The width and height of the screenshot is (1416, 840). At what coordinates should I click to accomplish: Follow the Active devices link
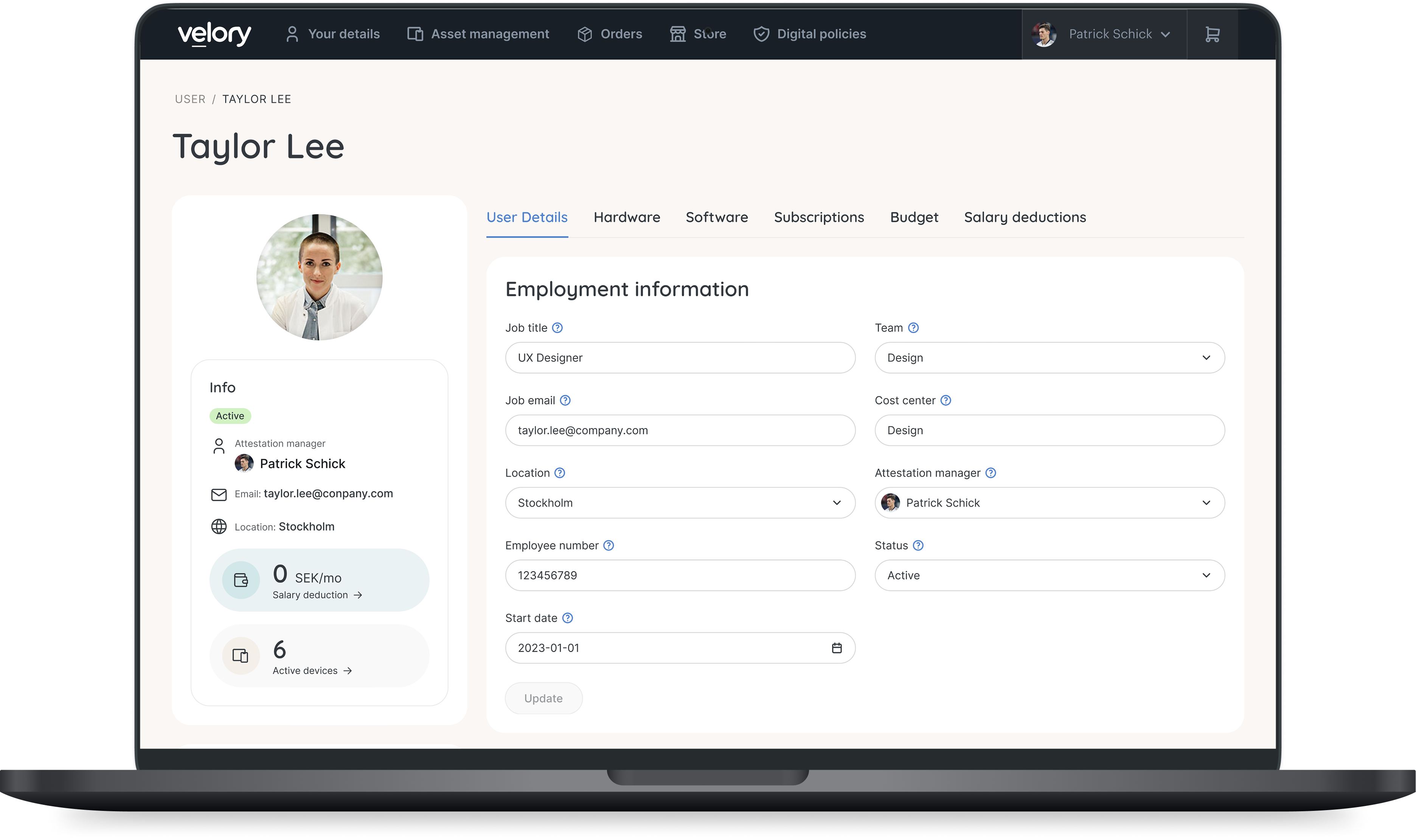[x=312, y=670]
